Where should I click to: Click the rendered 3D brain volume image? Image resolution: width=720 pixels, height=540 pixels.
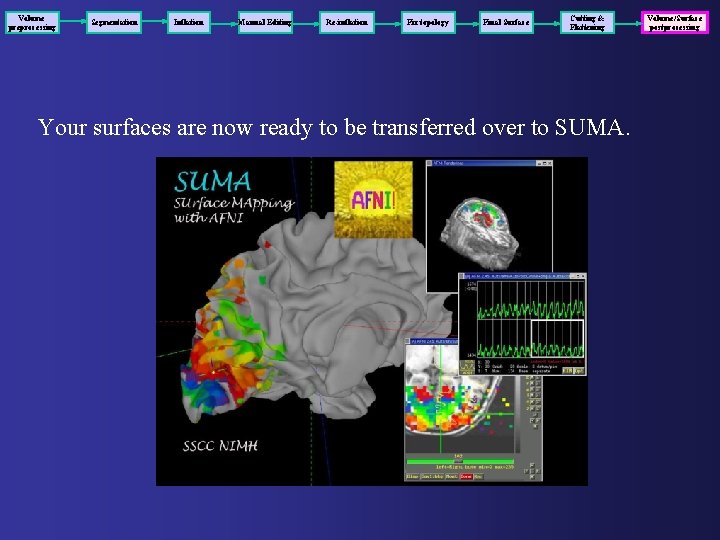click(480, 233)
